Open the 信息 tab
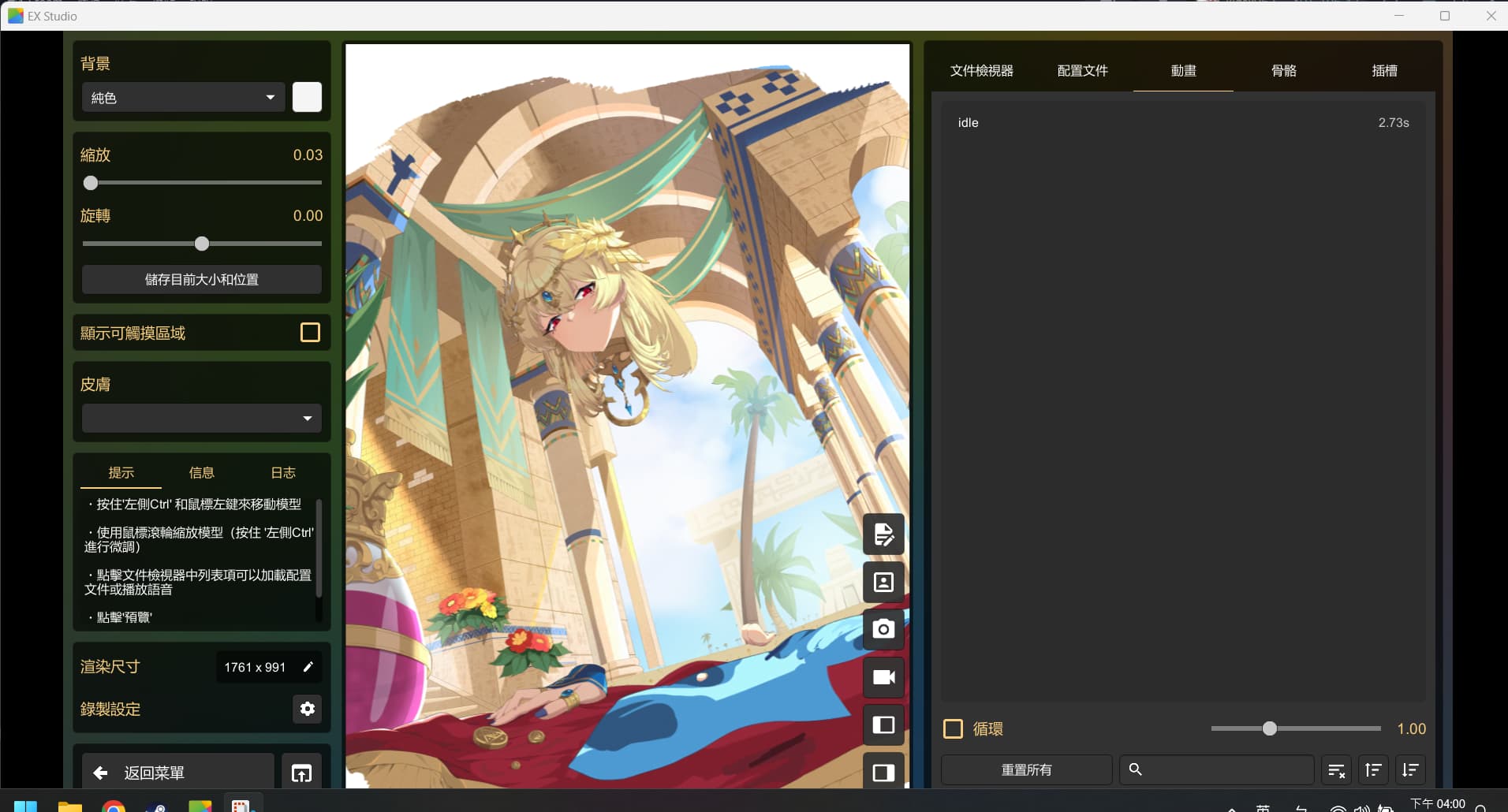The width and height of the screenshot is (1508, 812). point(202,472)
